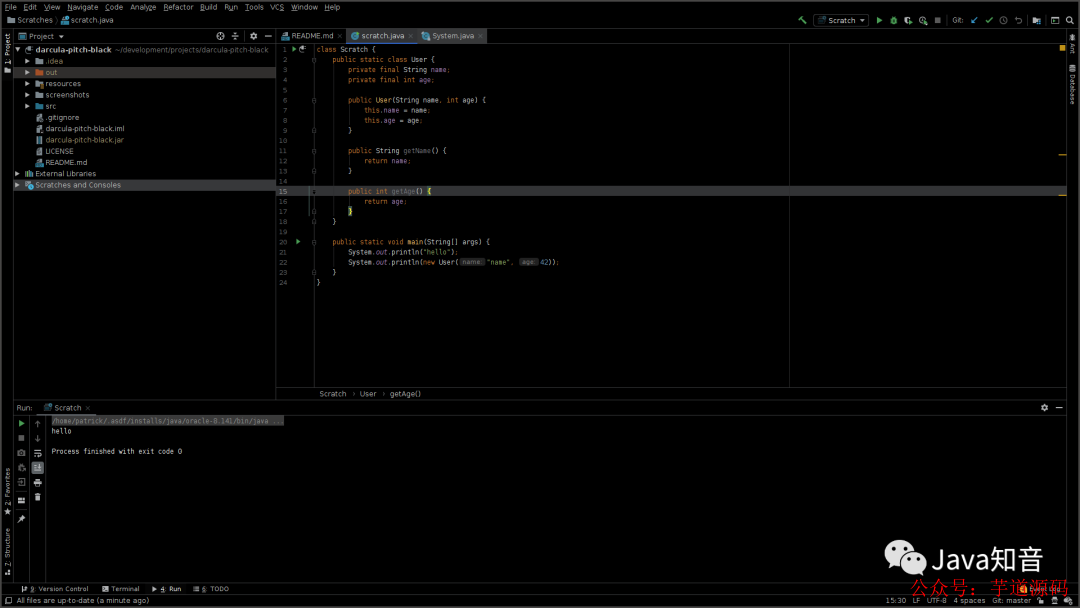Open the File menu
This screenshot has width=1080, height=608.
pyautogui.click(x=10, y=7)
